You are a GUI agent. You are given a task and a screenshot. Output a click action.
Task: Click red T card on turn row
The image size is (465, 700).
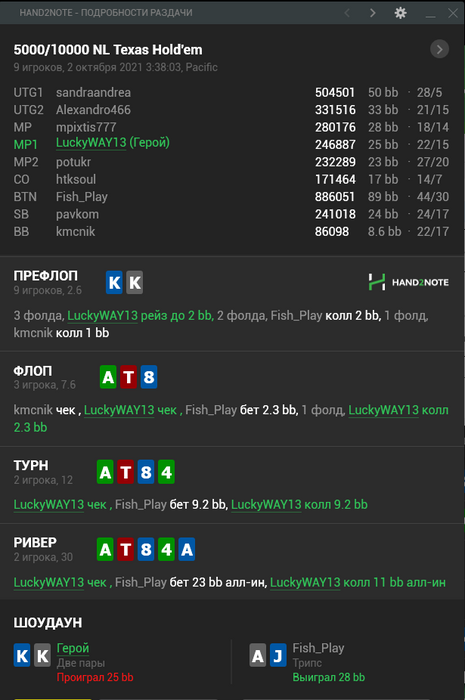coord(126,472)
